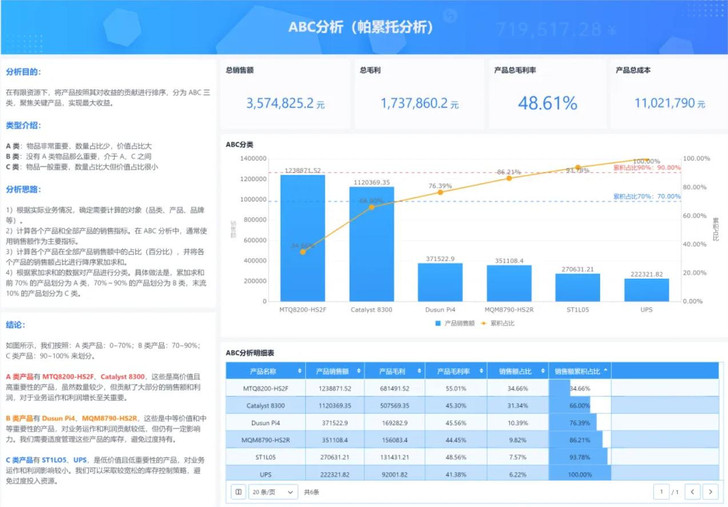Screen dimensions: 728x507
Task: Click the 累积占比70% reference line label
Action: coord(647,196)
